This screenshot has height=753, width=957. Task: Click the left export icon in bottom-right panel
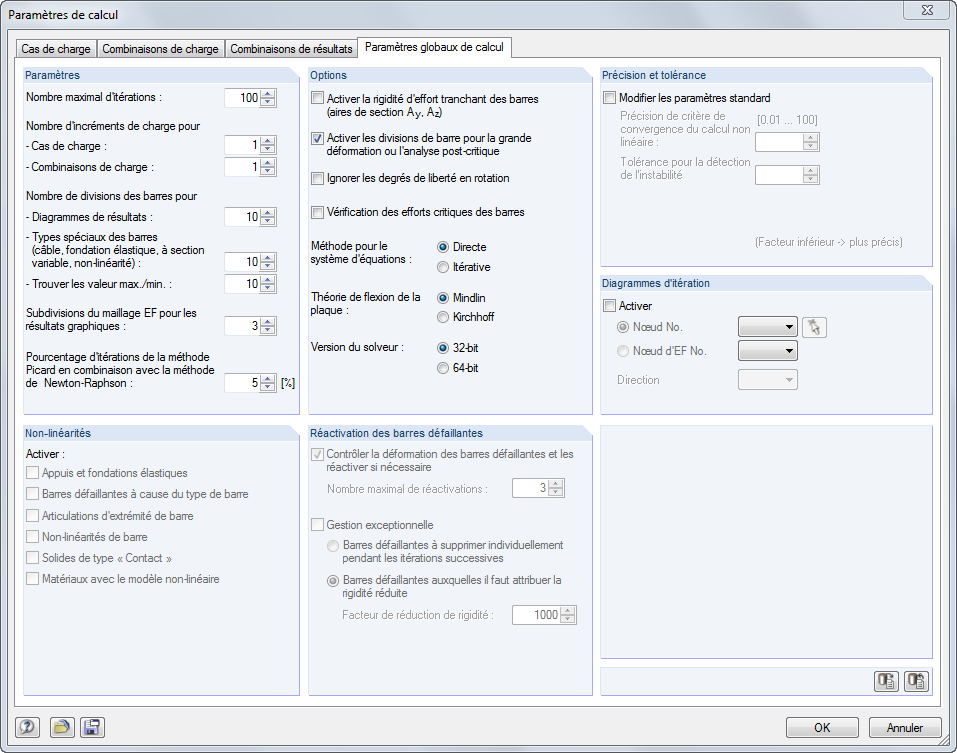[886, 681]
